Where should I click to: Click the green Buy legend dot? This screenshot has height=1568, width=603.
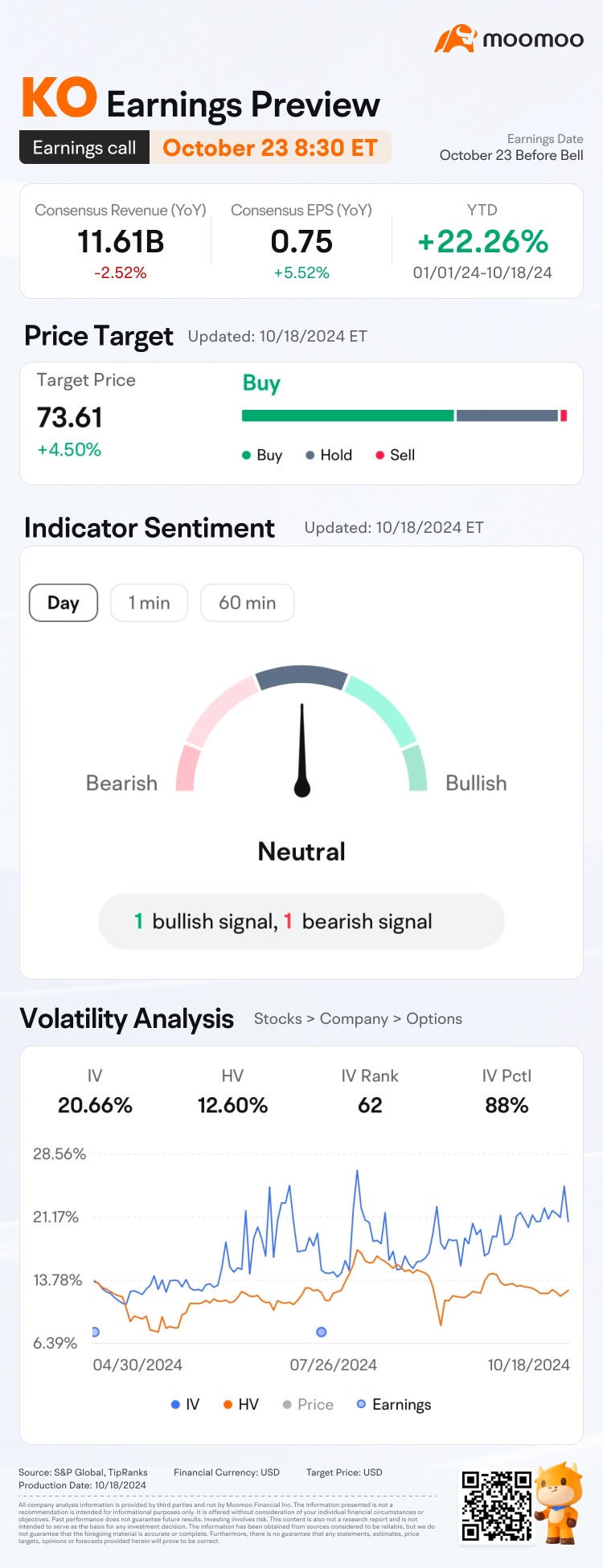tap(247, 455)
